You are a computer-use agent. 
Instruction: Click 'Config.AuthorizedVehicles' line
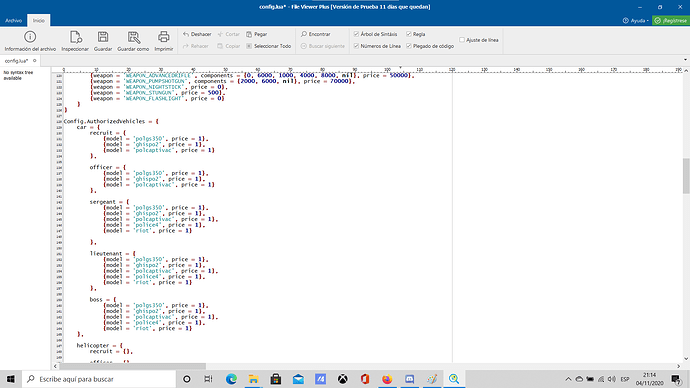(111, 121)
